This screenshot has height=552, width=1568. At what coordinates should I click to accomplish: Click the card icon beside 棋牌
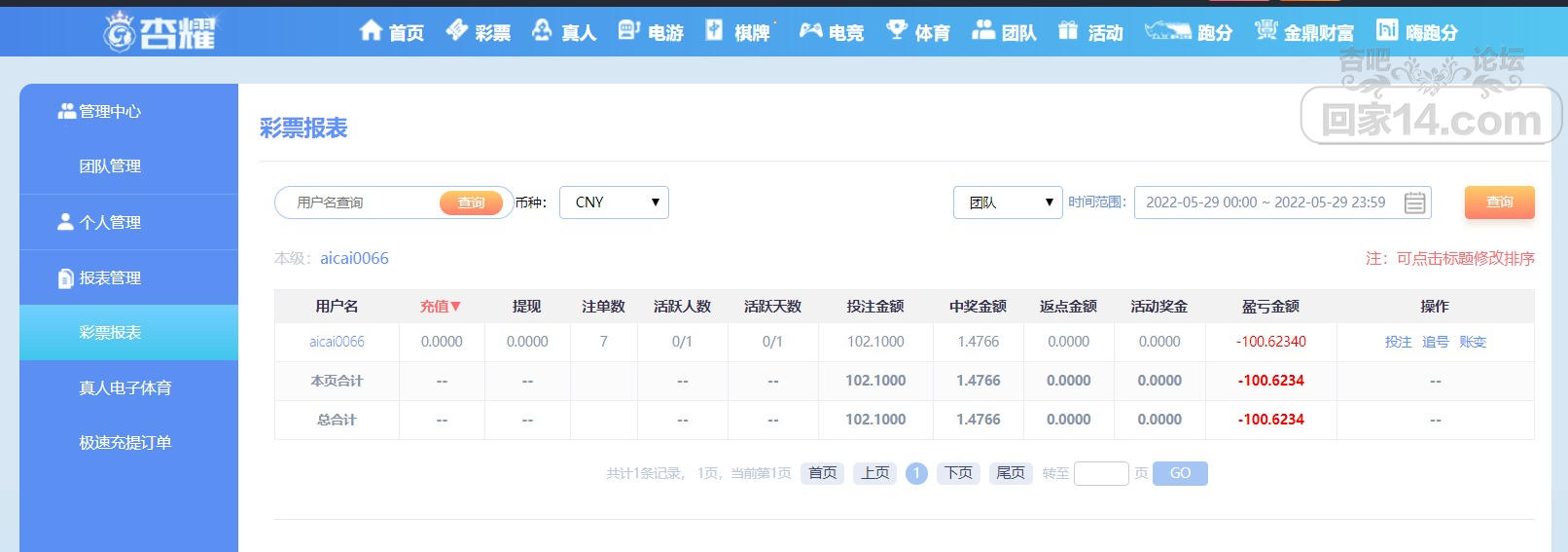[x=714, y=30]
